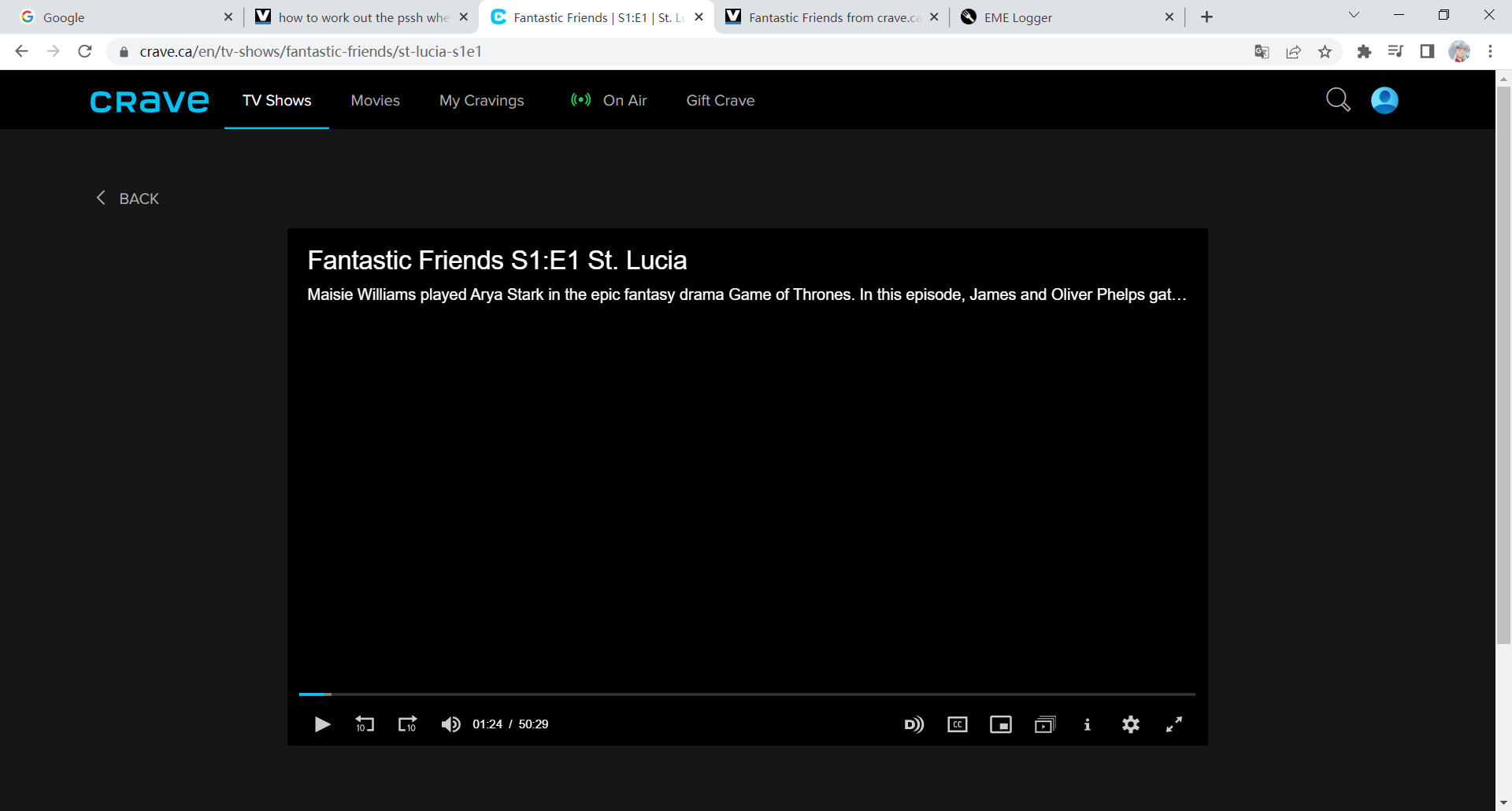
Task: Enter fullscreen video mode
Action: [x=1174, y=724]
